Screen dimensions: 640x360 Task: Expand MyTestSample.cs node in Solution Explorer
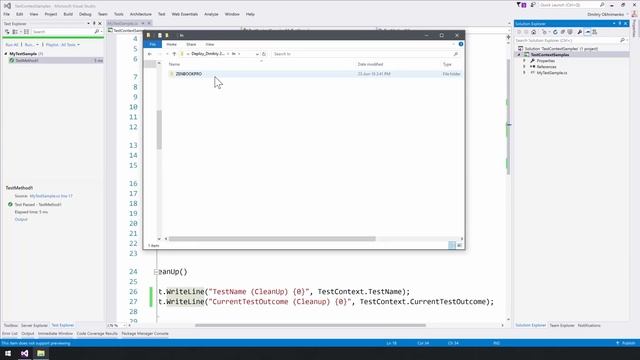524,73
